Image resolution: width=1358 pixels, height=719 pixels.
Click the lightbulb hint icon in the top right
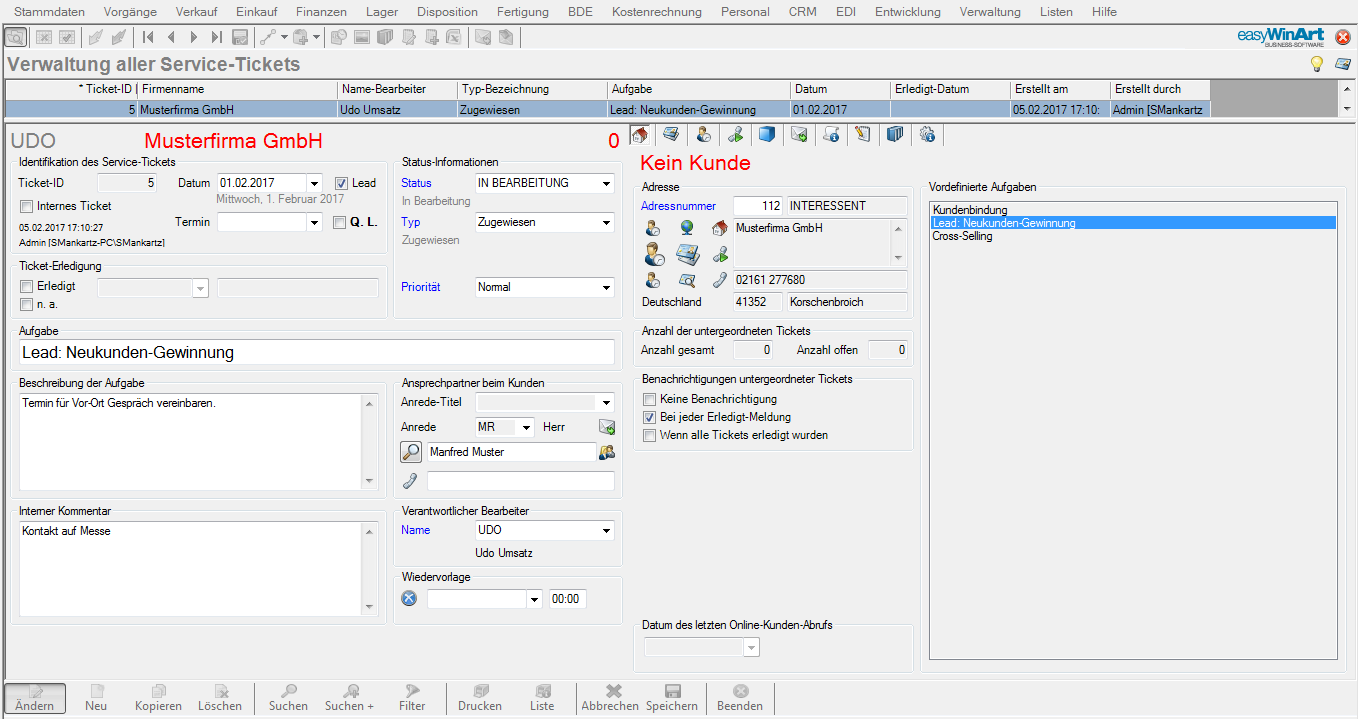(1317, 64)
